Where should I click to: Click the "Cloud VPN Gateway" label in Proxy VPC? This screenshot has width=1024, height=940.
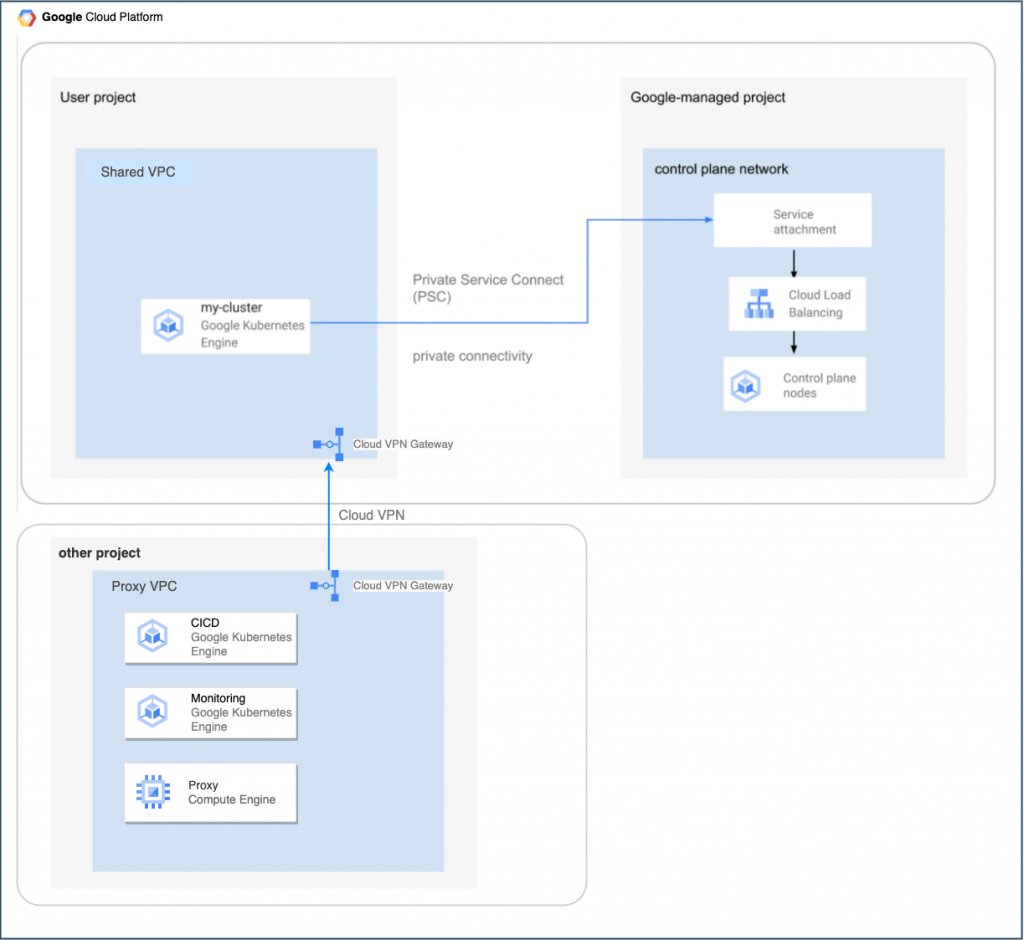pyautogui.click(x=403, y=585)
